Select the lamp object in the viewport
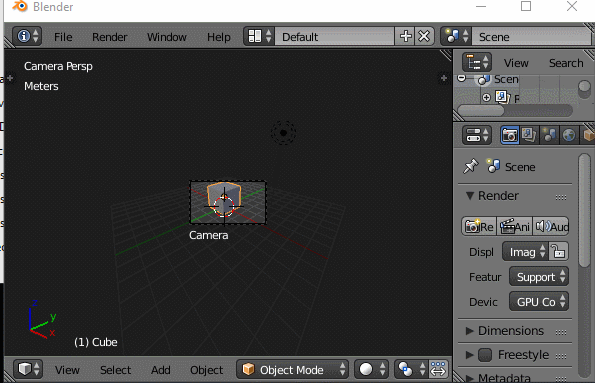The width and height of the screenshot is (595, 383). [x=283, y=133]
